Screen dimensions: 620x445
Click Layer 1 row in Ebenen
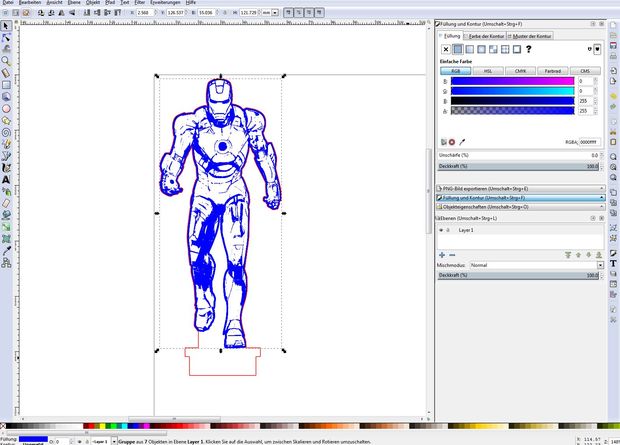click(520, 230)
